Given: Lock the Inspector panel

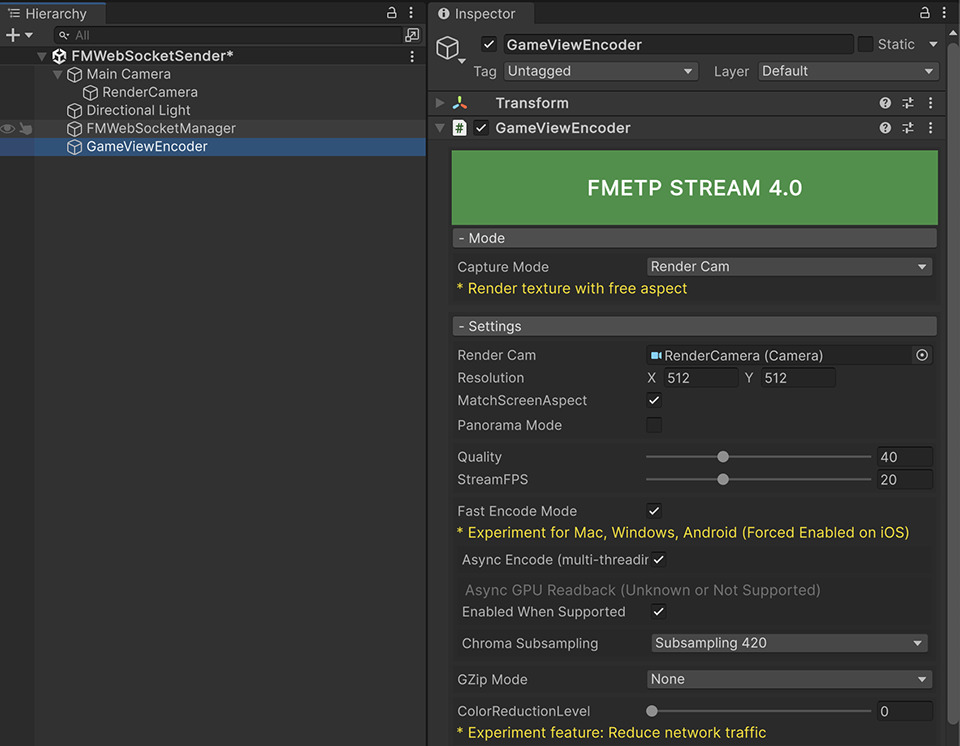Looking at the screenshot, I should 925,11.
